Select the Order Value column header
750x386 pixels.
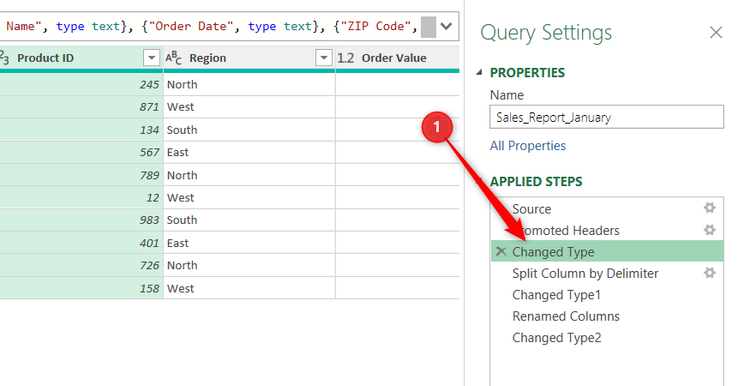point(397,58)
